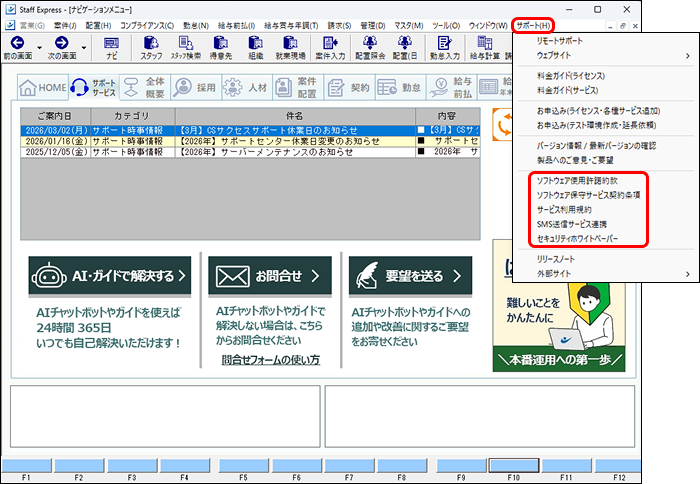The image size is (700, 484).
Task: Select お申込み(テスト環境作成・延長依頼)
Action: click(597, 125)
